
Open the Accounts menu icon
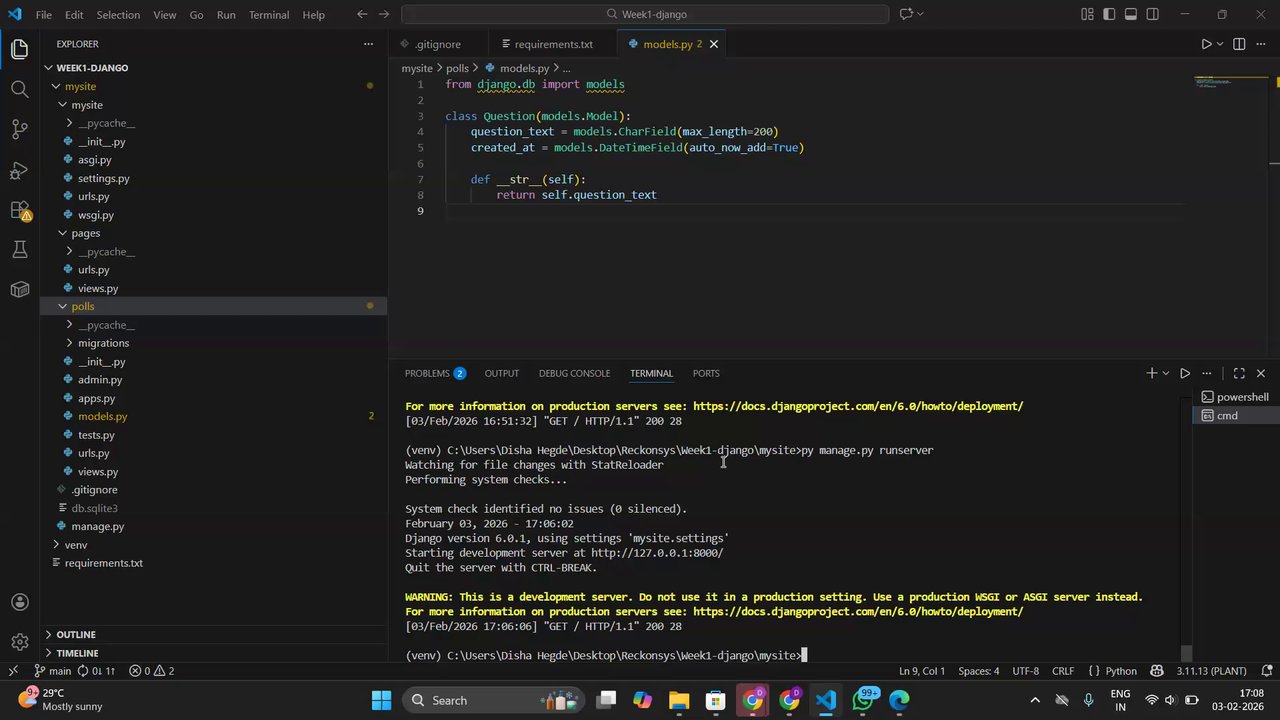tap(19, 602)
